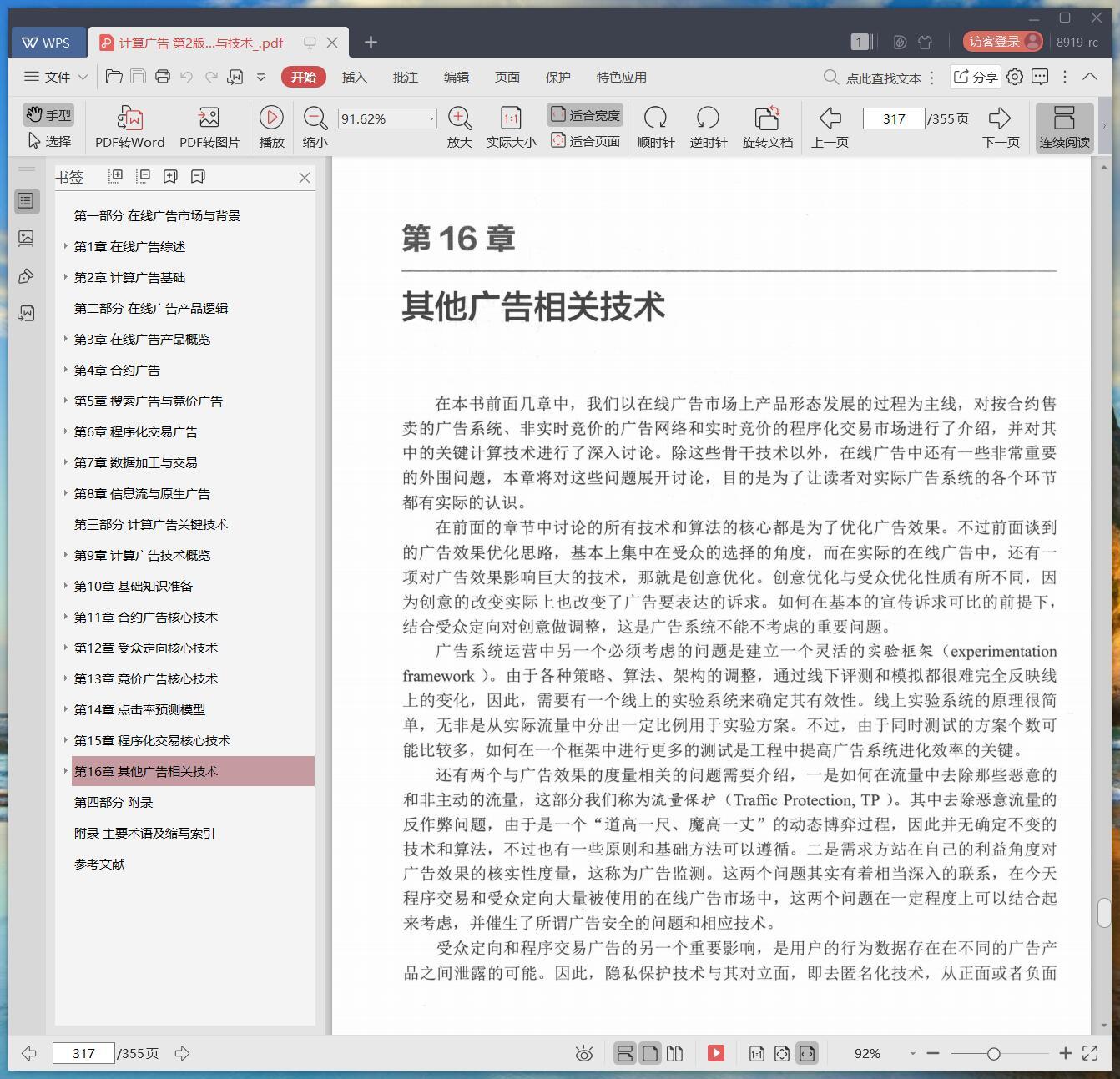Screen dimensions: 1120x1079
Task: Select the Hand tool (手型)
Action: [x=48, y=114]
